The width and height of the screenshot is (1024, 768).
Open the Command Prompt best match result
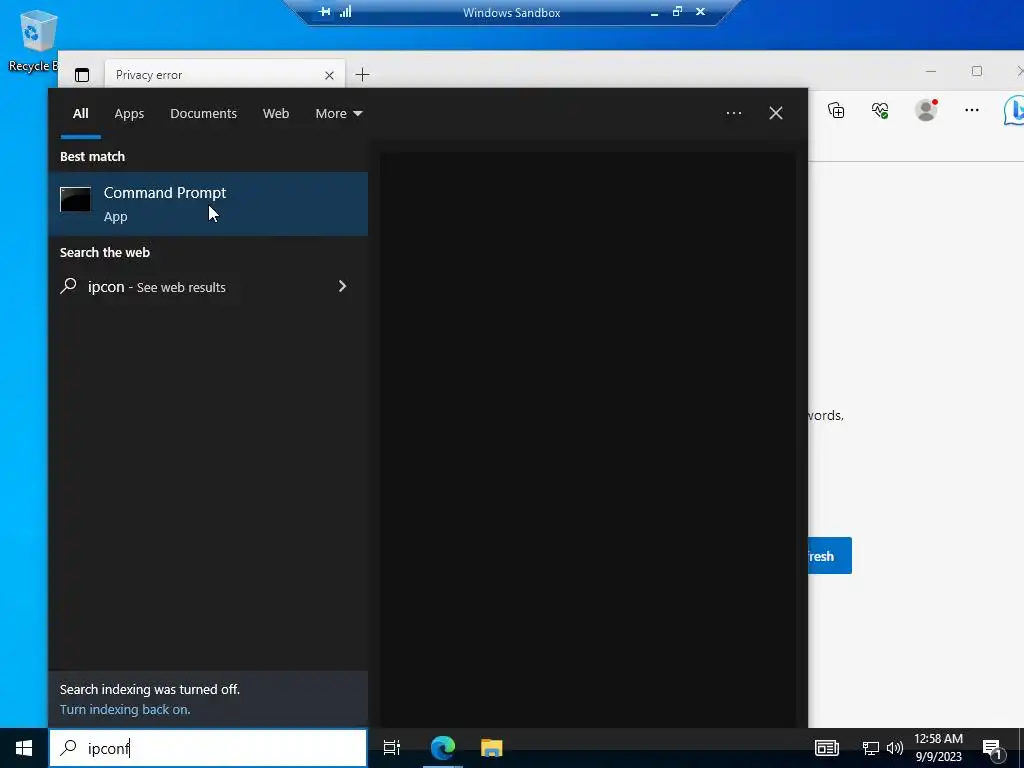[x=208, y=204]
